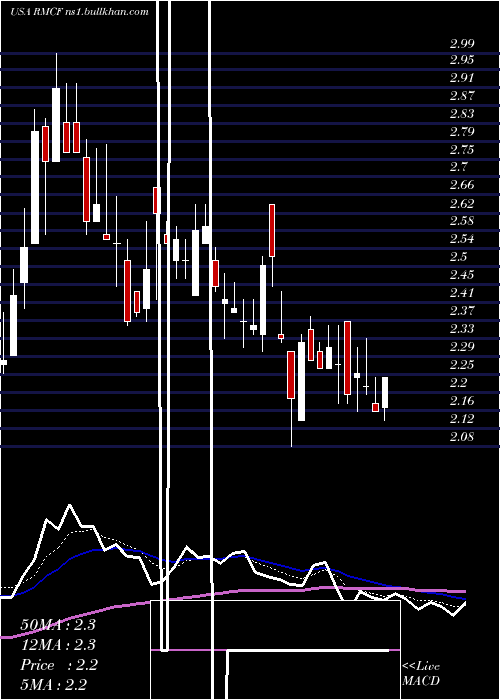Image resolution: width=500 pixels, height=700 pixels.
Task: Click the 12MA : 2.3 indicator text
Action: pos(58,644)
